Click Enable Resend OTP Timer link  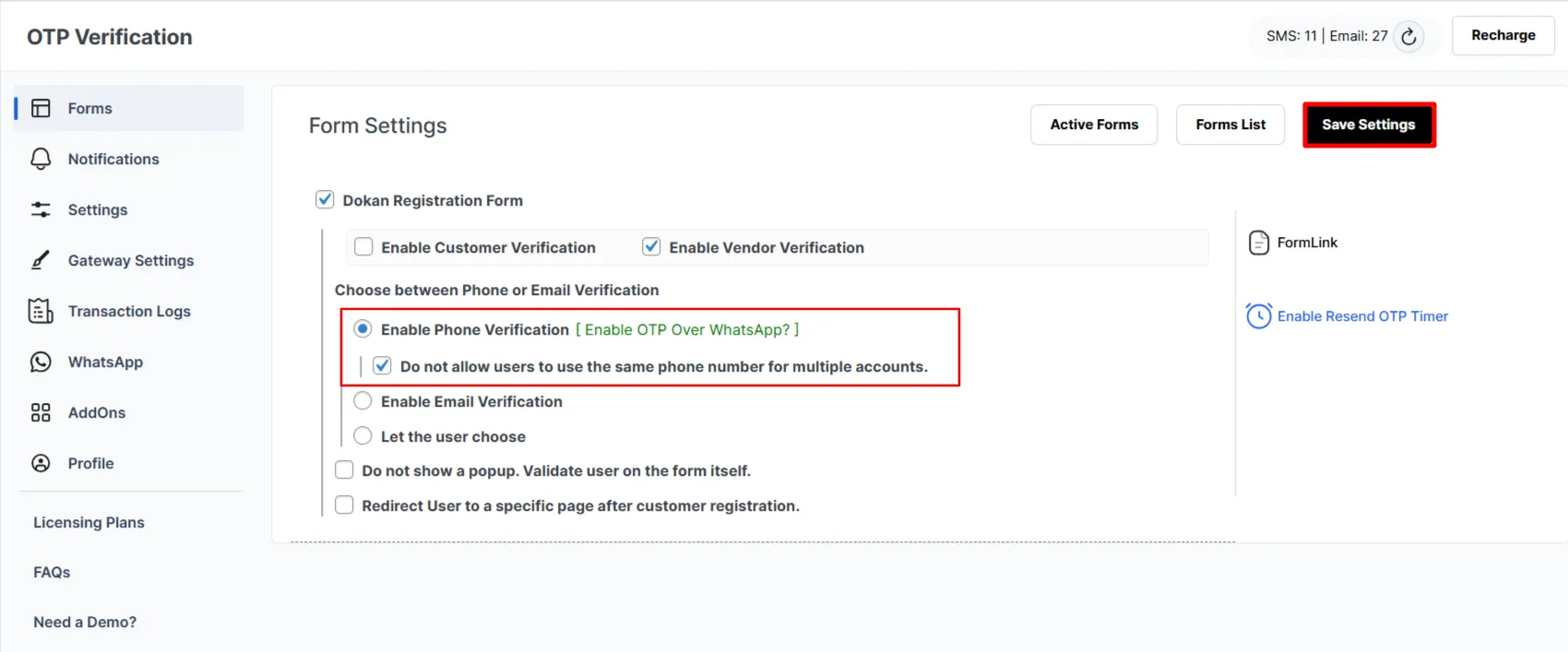tap(1362, 316)
